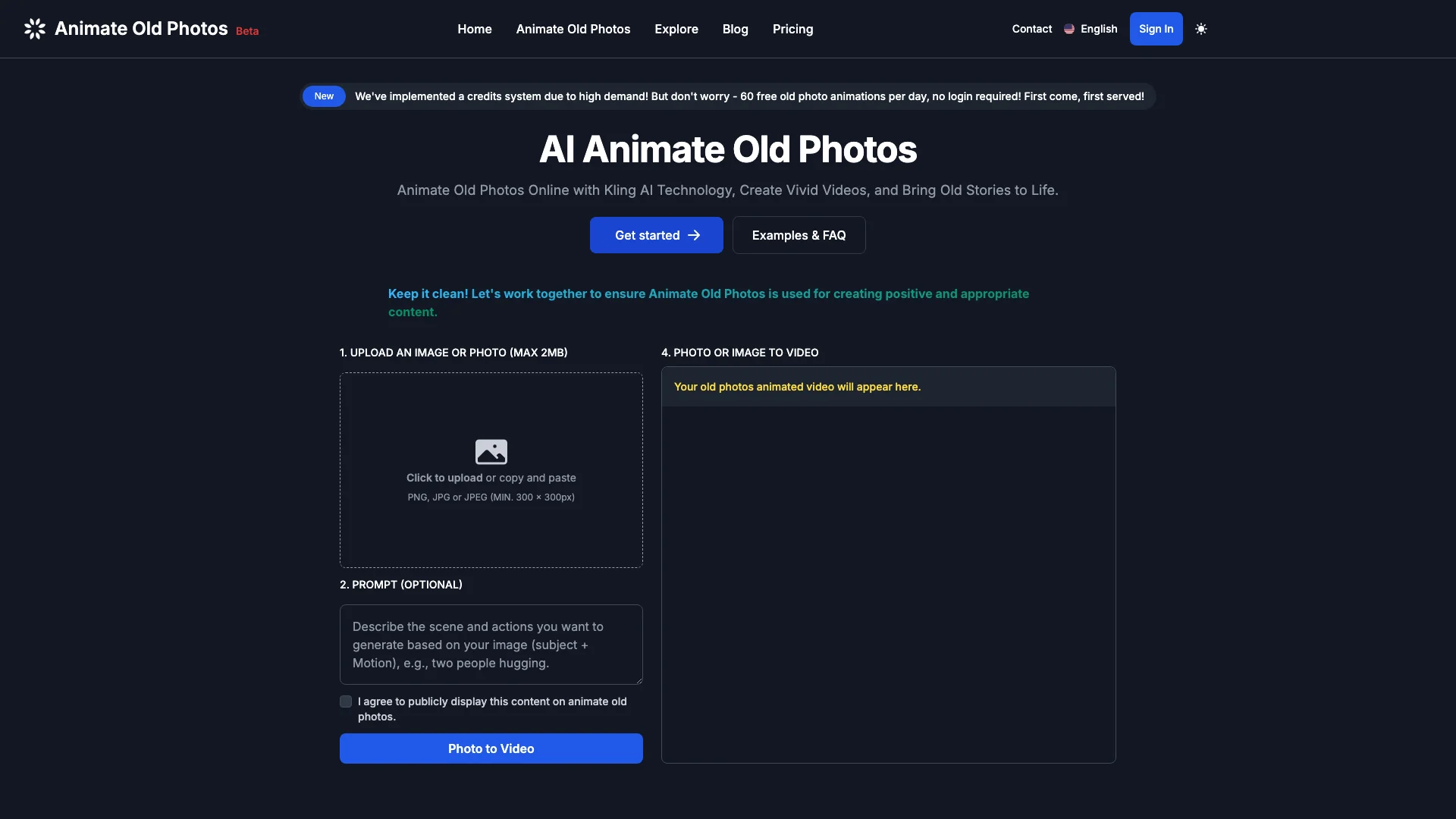Image resolution: width=1456 pixels, height=819 pixels.
Task: Click the Contact link in navigation
Action: pos(1032,29)
